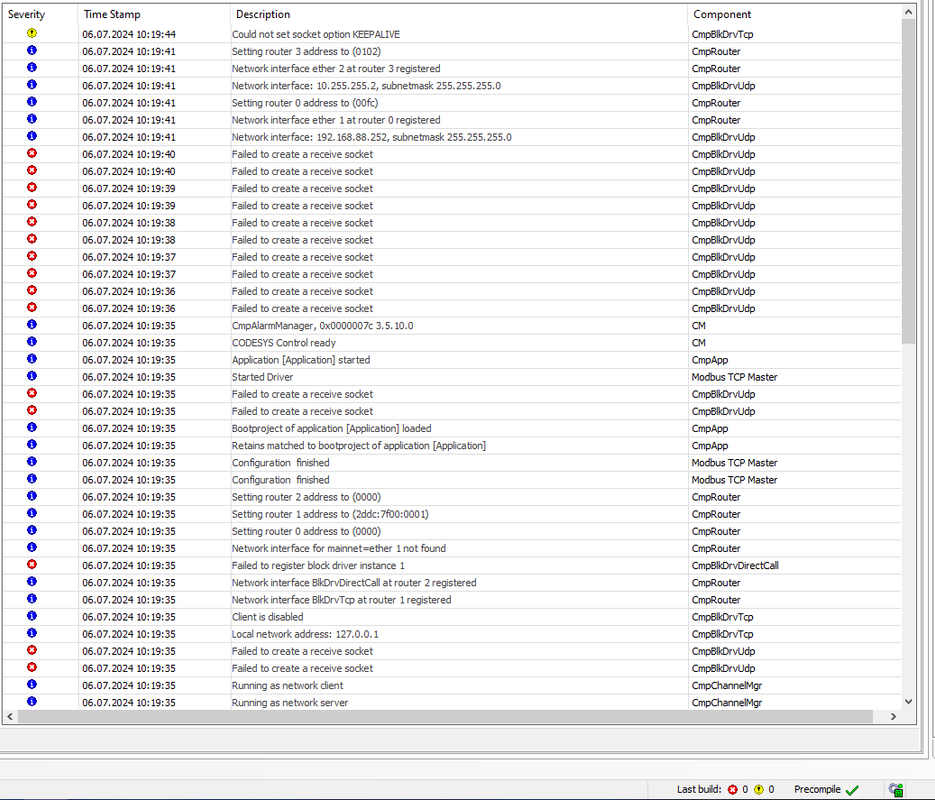Click the red error icon in Last build status
935x800 pixels.
(732, 789)
